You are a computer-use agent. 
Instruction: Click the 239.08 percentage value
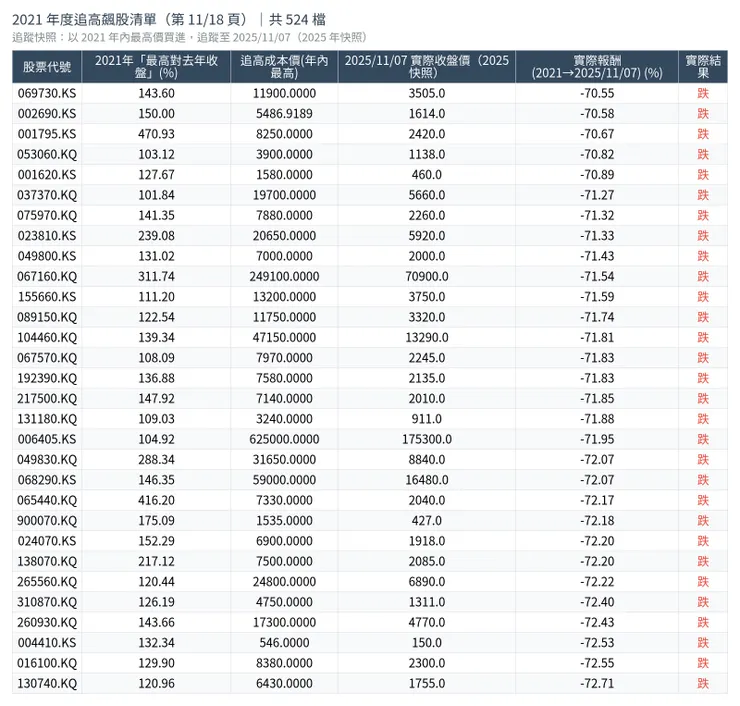(156, 235)
